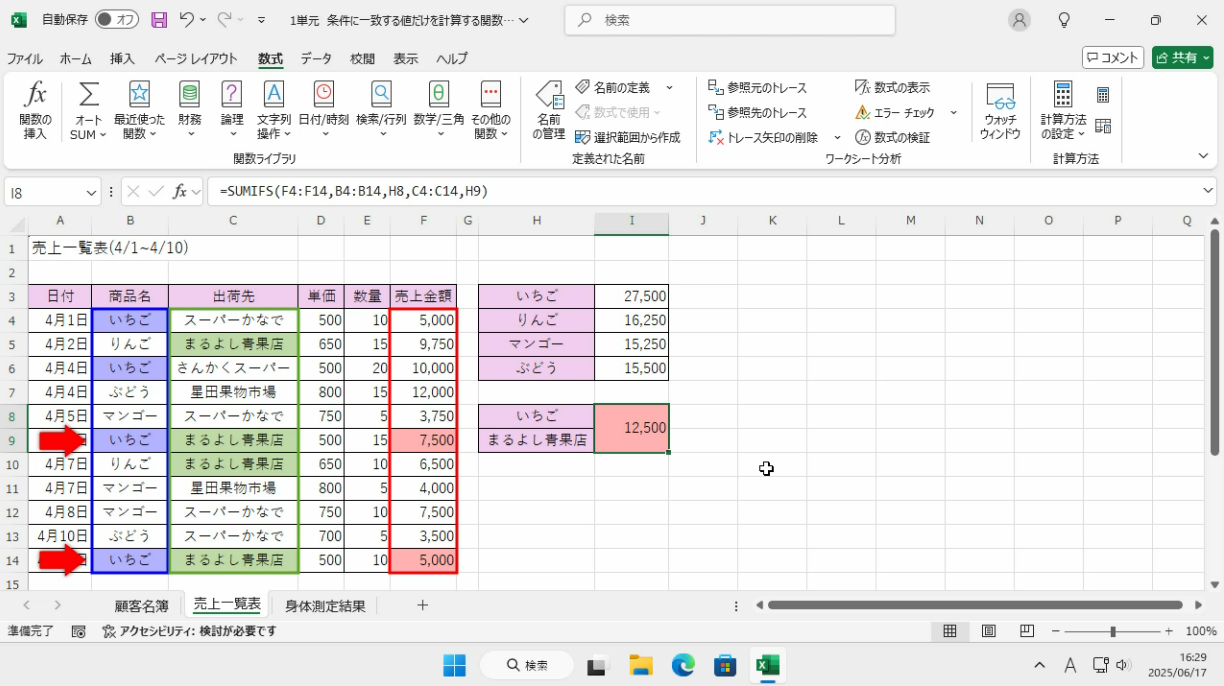This screenshot has width=1224, height=686.
Task: Open Recently Used functions (最近使った関数)
Action: point(139,111)
